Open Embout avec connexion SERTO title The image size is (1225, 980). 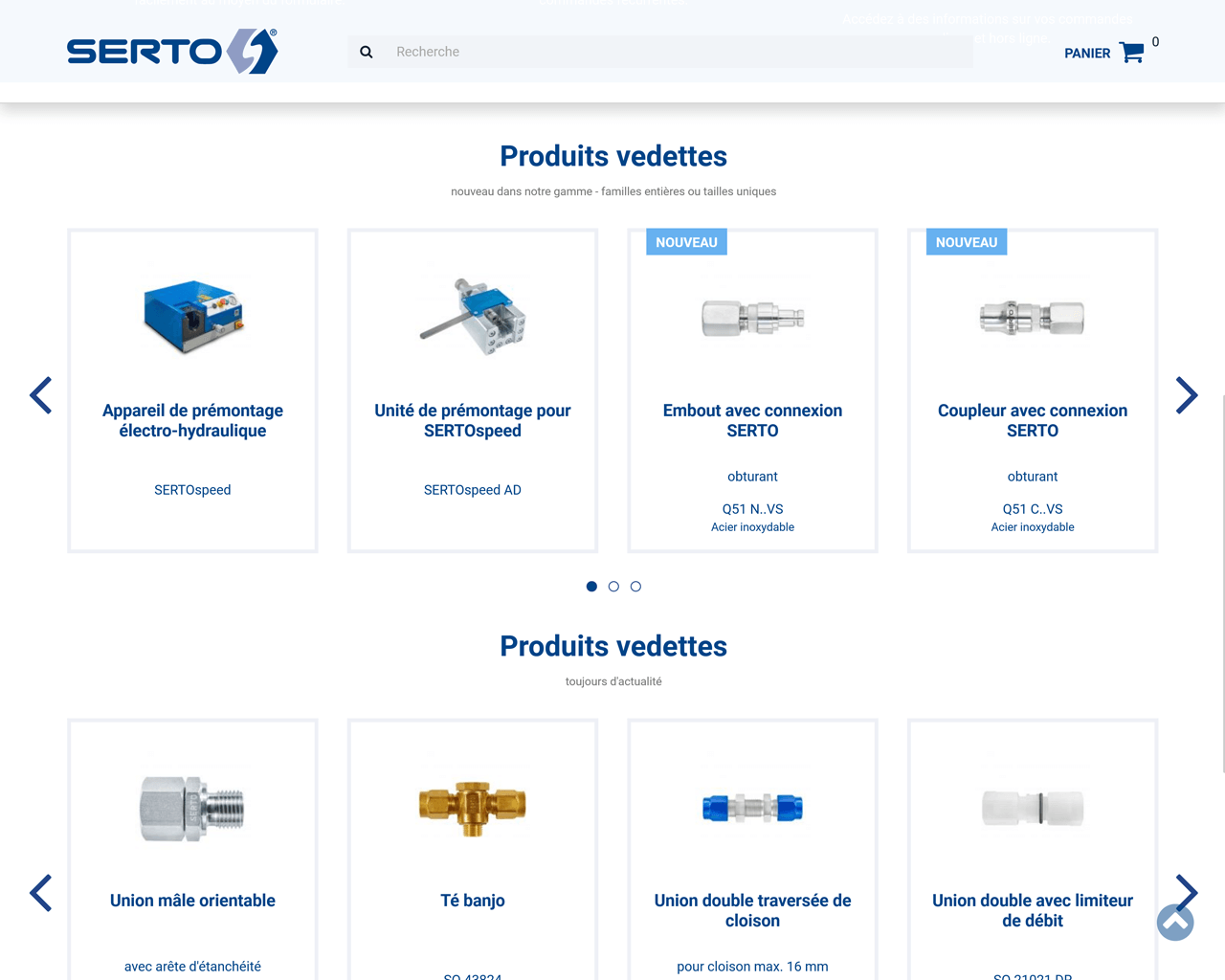coord(753,420)
